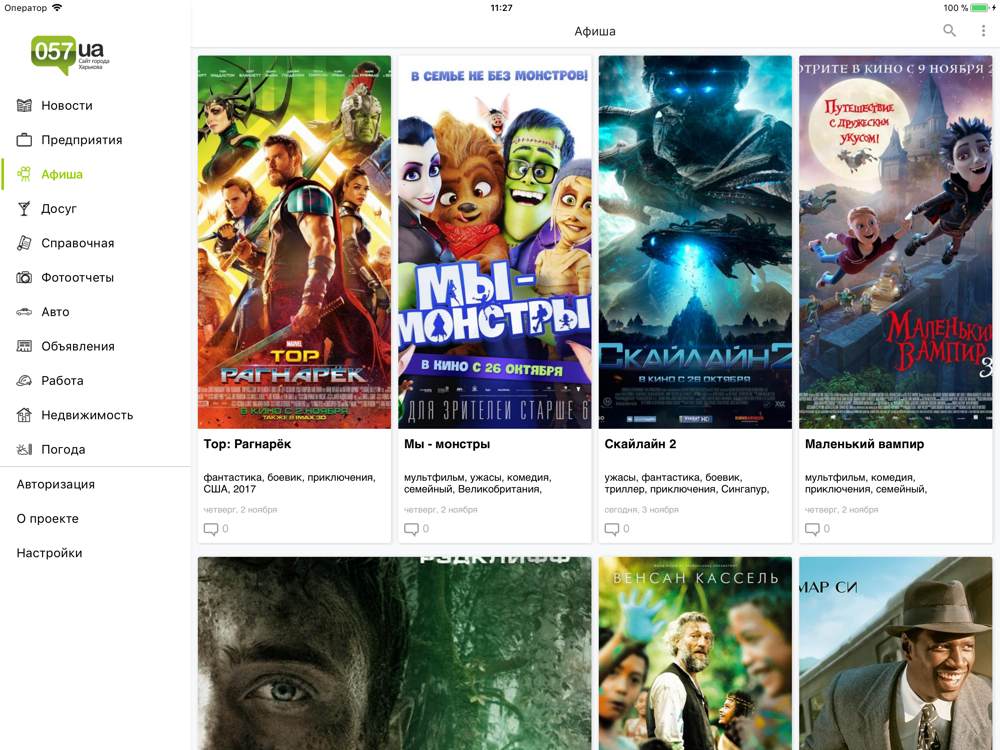
Task: Tap the Маленький вампир movie poster
Action: (x=895, y=242)
